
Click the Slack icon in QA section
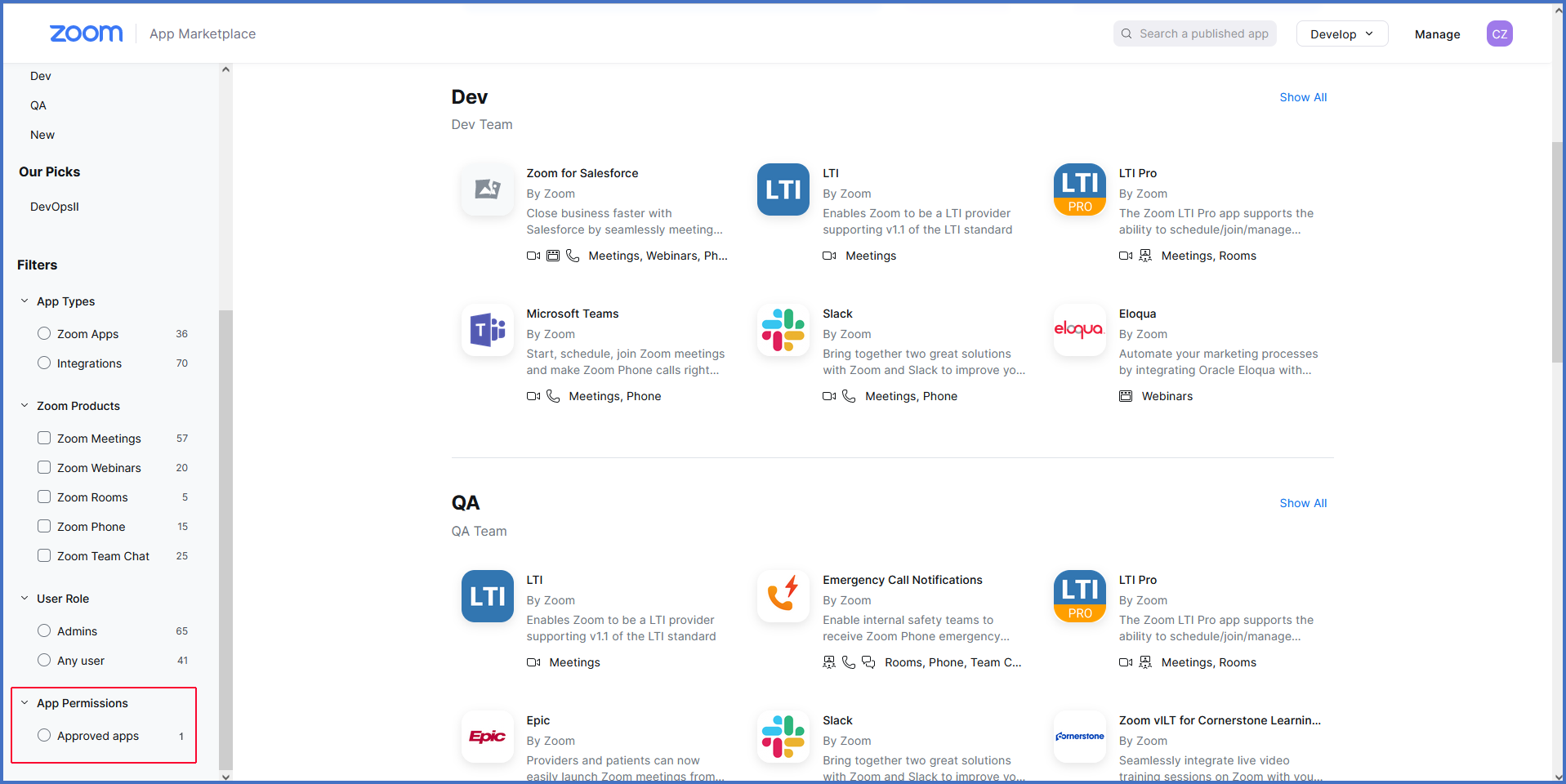click(x=783, y=737)
